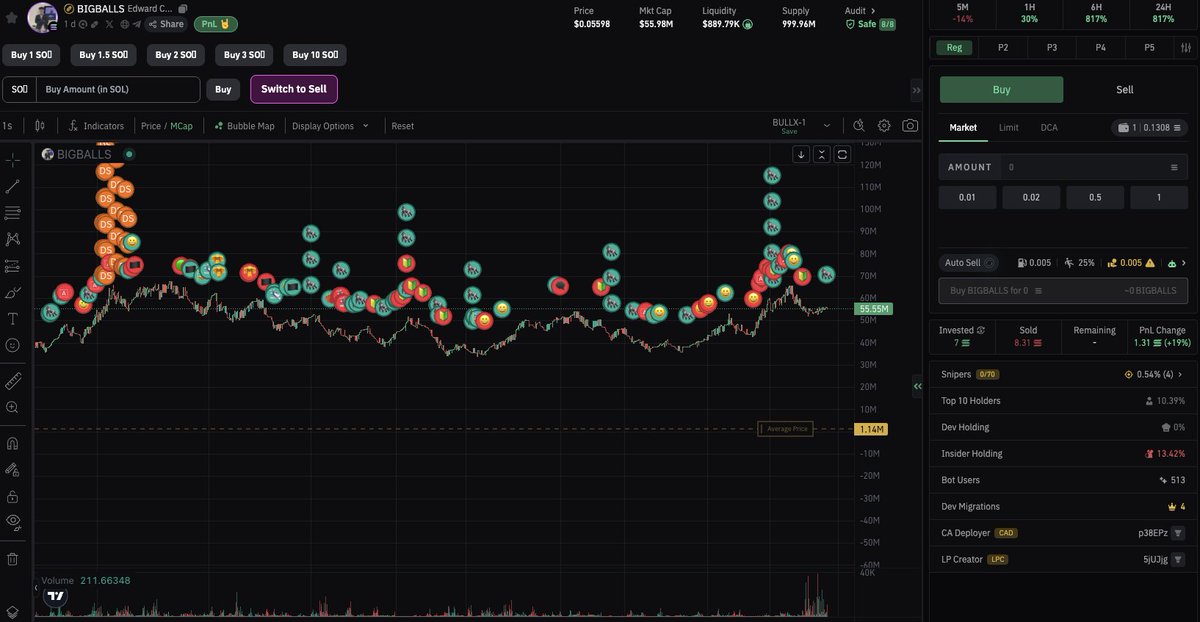Toggle Price / MCap display
Image resolution: width=1200 pixels, height=622 pixels.
[167, 126]
